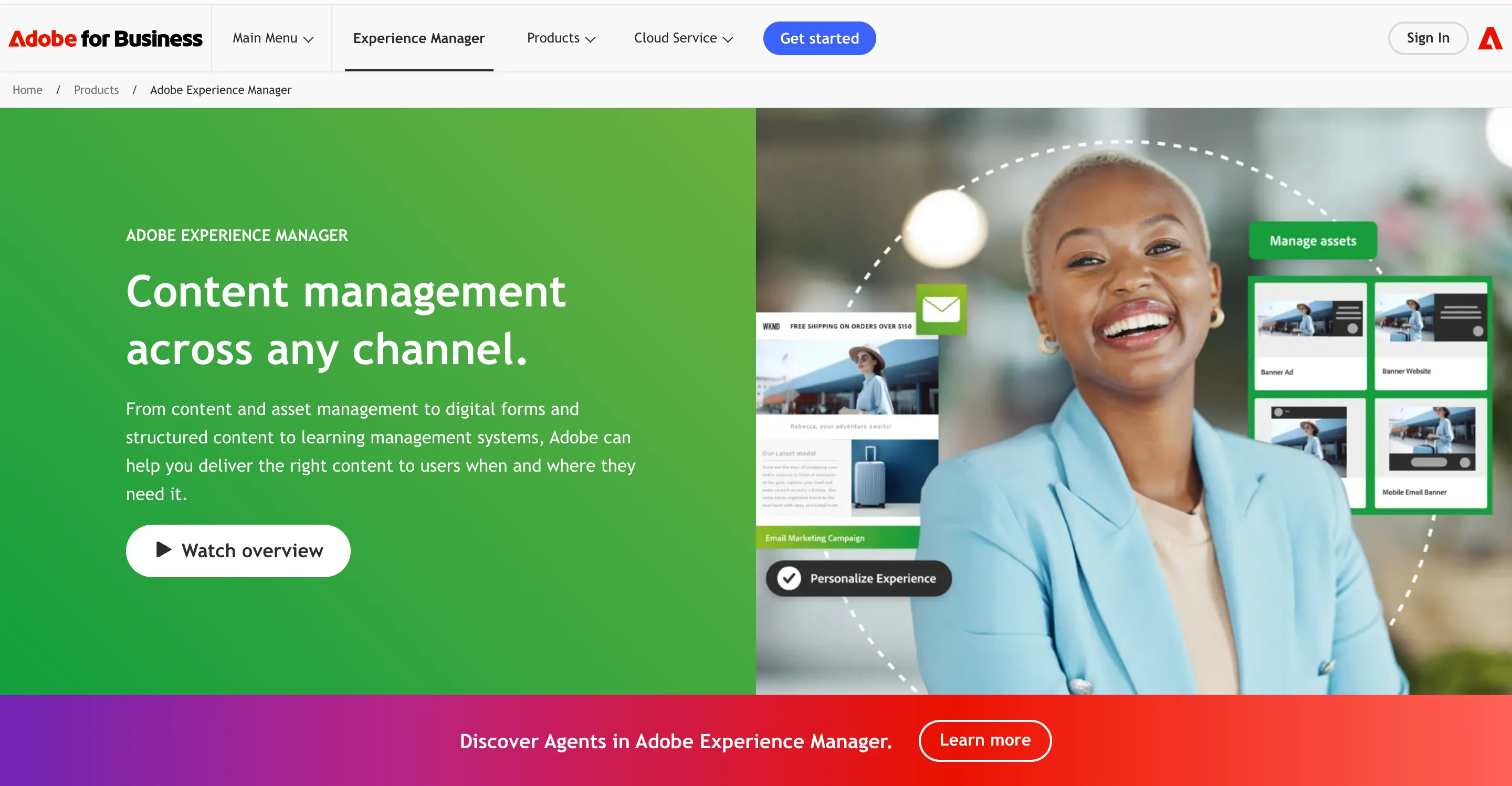
Task: Expand the Products dropdown in the navbar
Action: 561,38
